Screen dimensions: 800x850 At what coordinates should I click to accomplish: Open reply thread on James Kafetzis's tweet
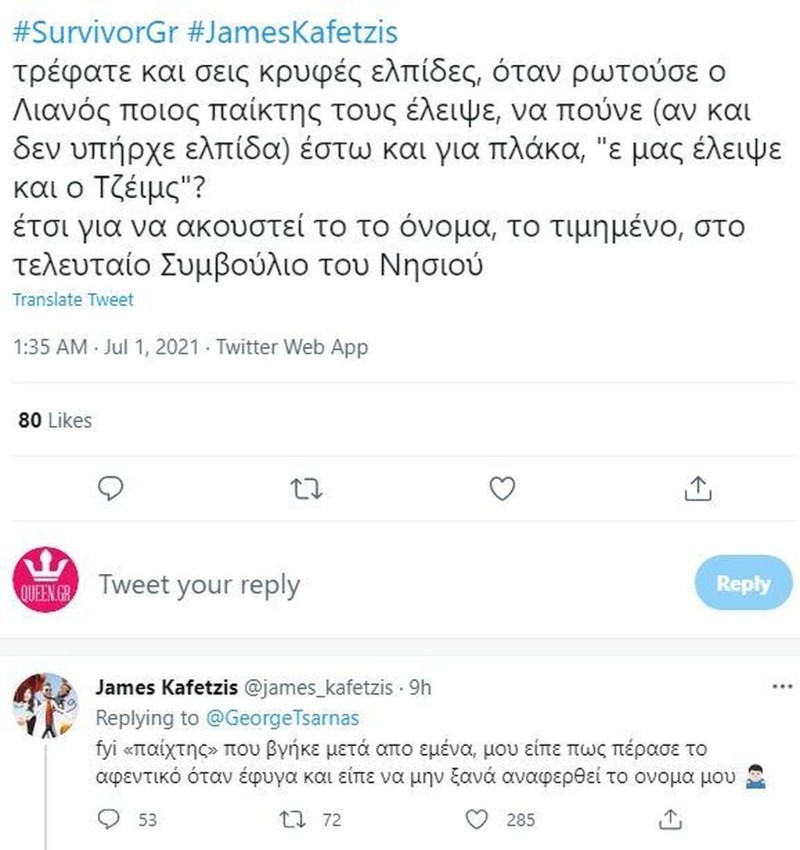click(x=112, y=819)
